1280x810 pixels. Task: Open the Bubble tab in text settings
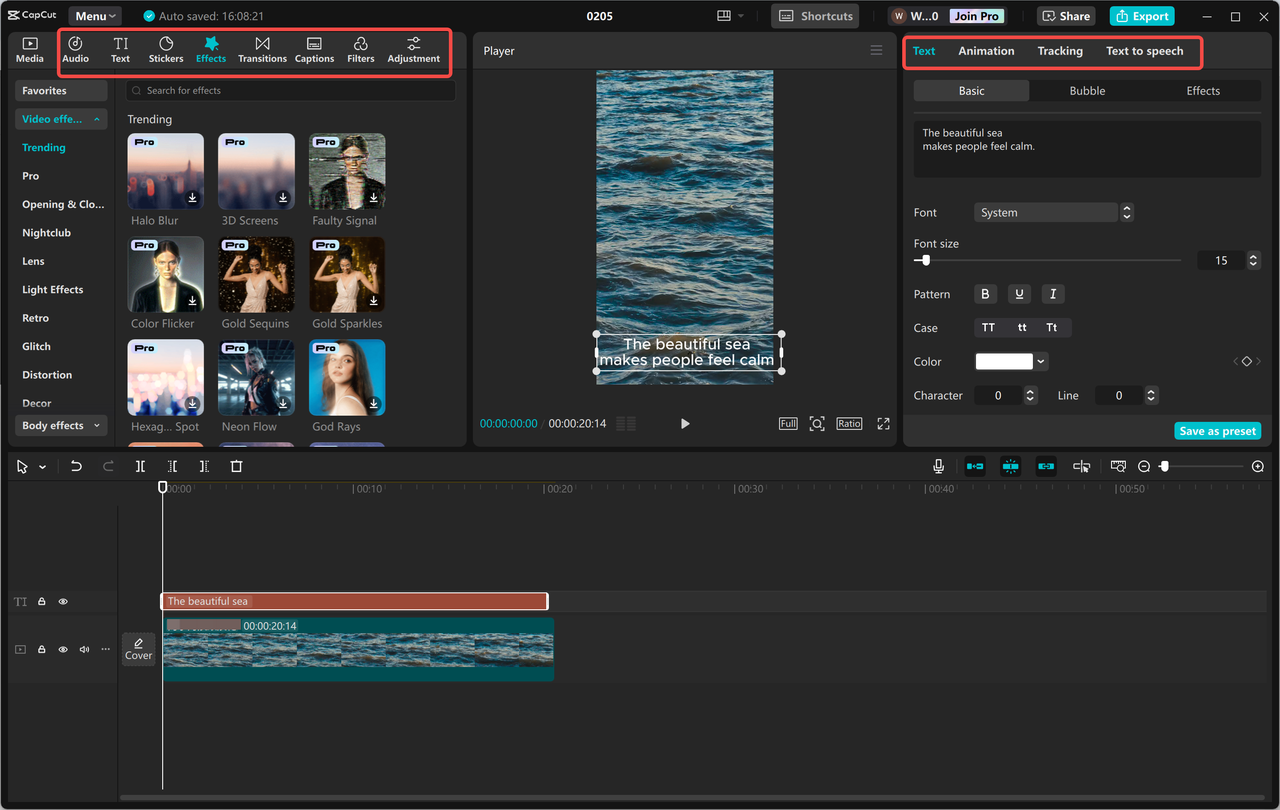point(1086,90)
